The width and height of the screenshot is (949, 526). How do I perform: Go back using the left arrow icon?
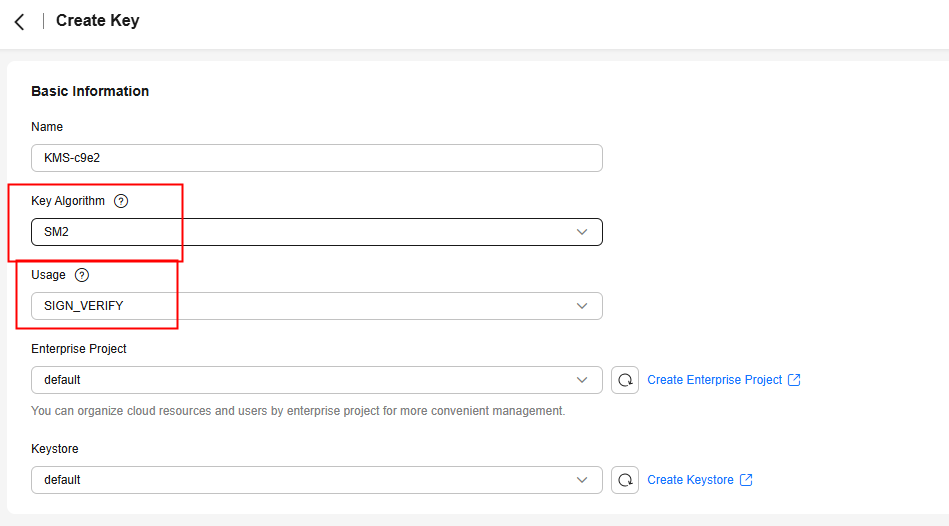tap(19, 22)
